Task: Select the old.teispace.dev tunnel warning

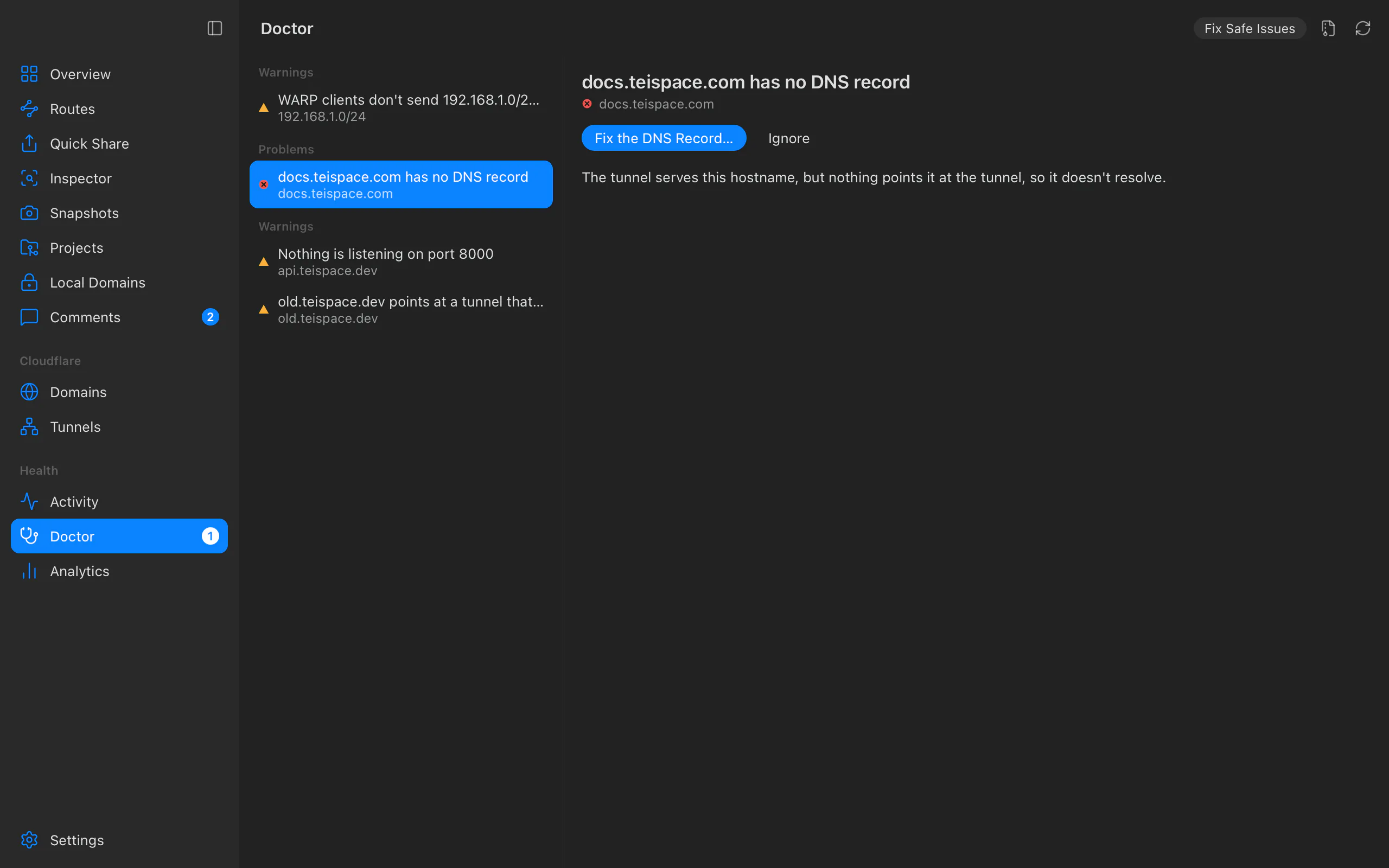Action: [401, 309]
